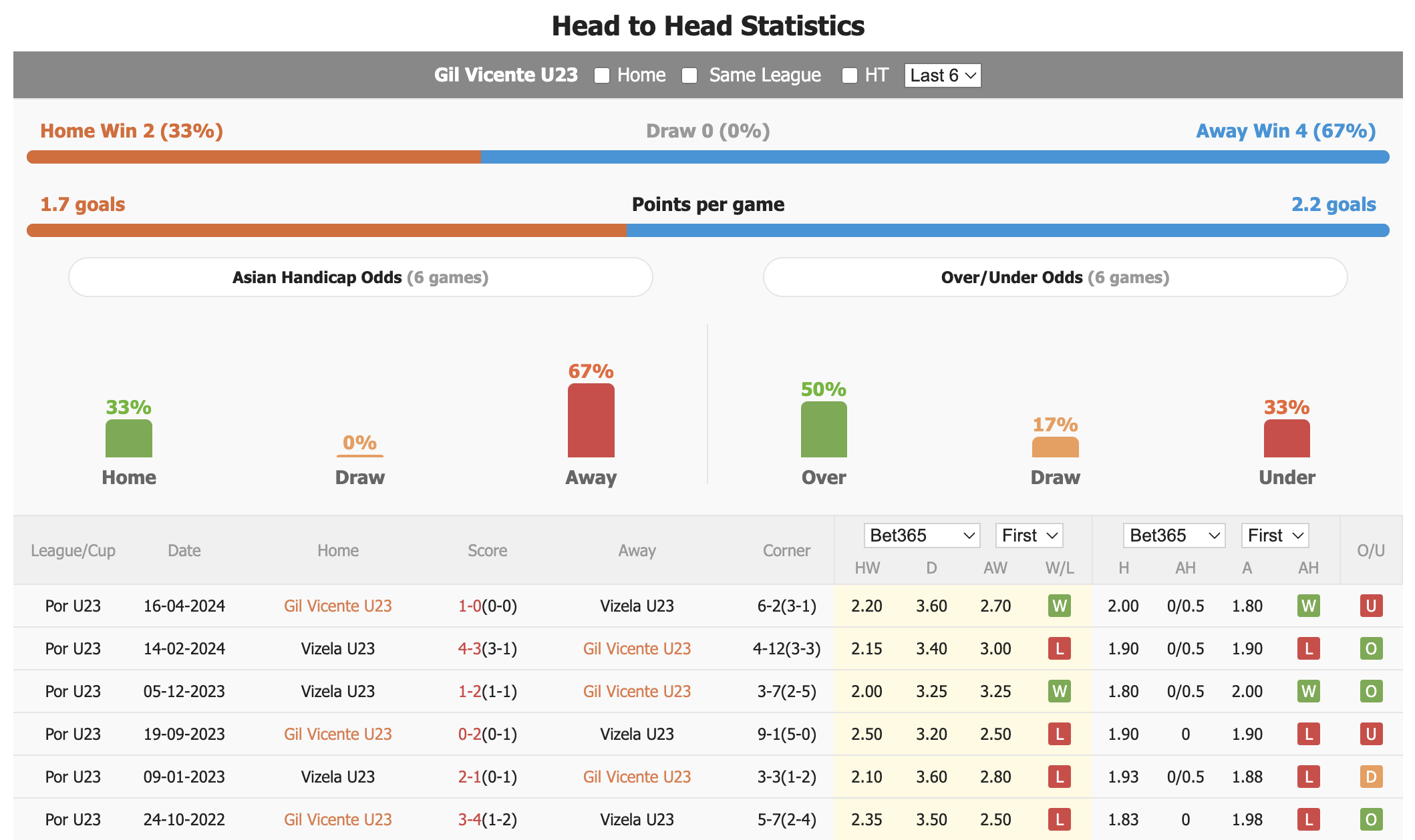Click the Home Win / Away Win progress bar
This screenshot has width=1415, height=840.
708,157
